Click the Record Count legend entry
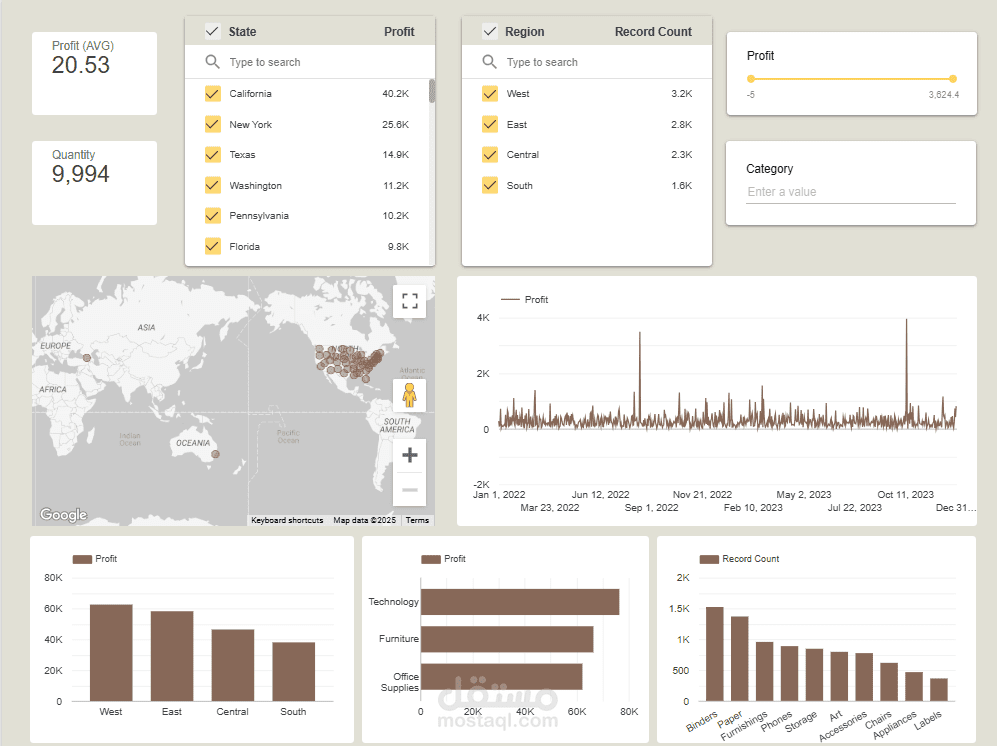997x746 pixels. (739, 559)
